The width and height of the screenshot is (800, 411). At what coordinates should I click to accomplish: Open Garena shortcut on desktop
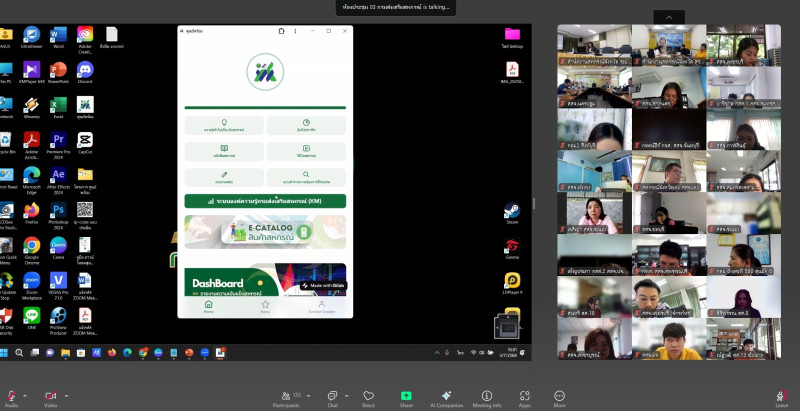pyautogui.click(x=512, y=248)
